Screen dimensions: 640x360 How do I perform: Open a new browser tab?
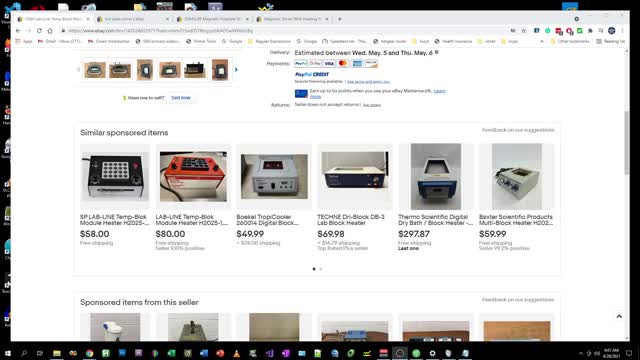(340, 19)
